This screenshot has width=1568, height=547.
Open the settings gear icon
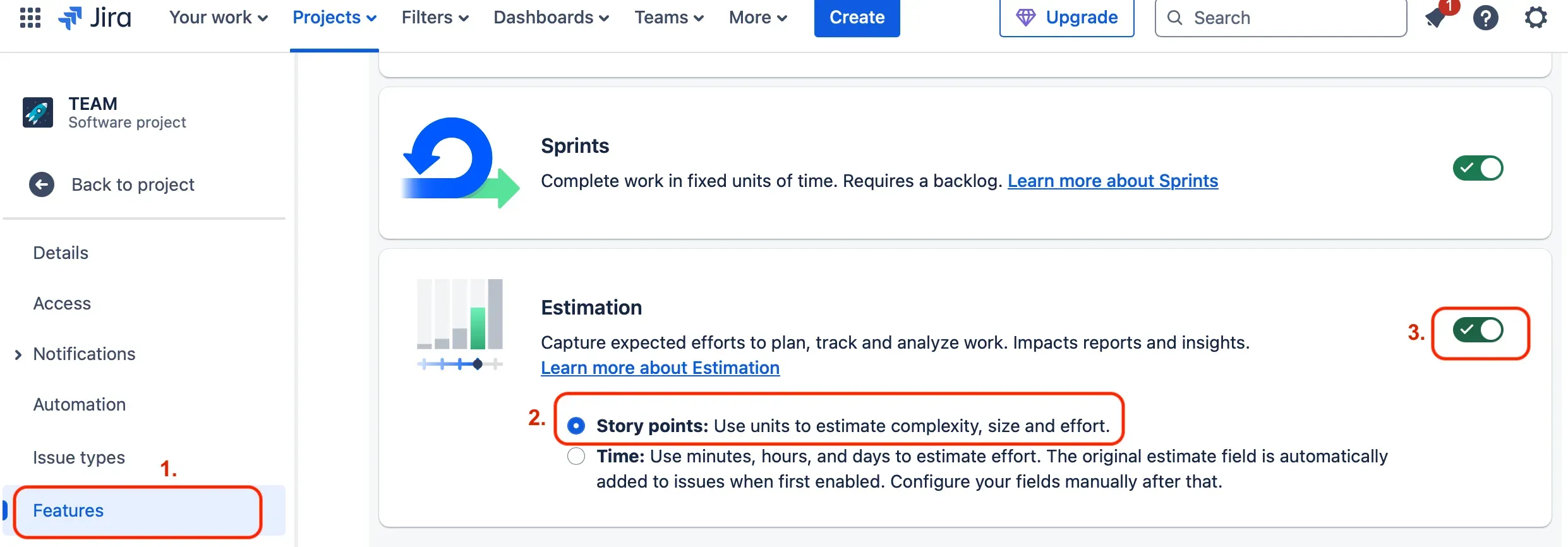1536,17
